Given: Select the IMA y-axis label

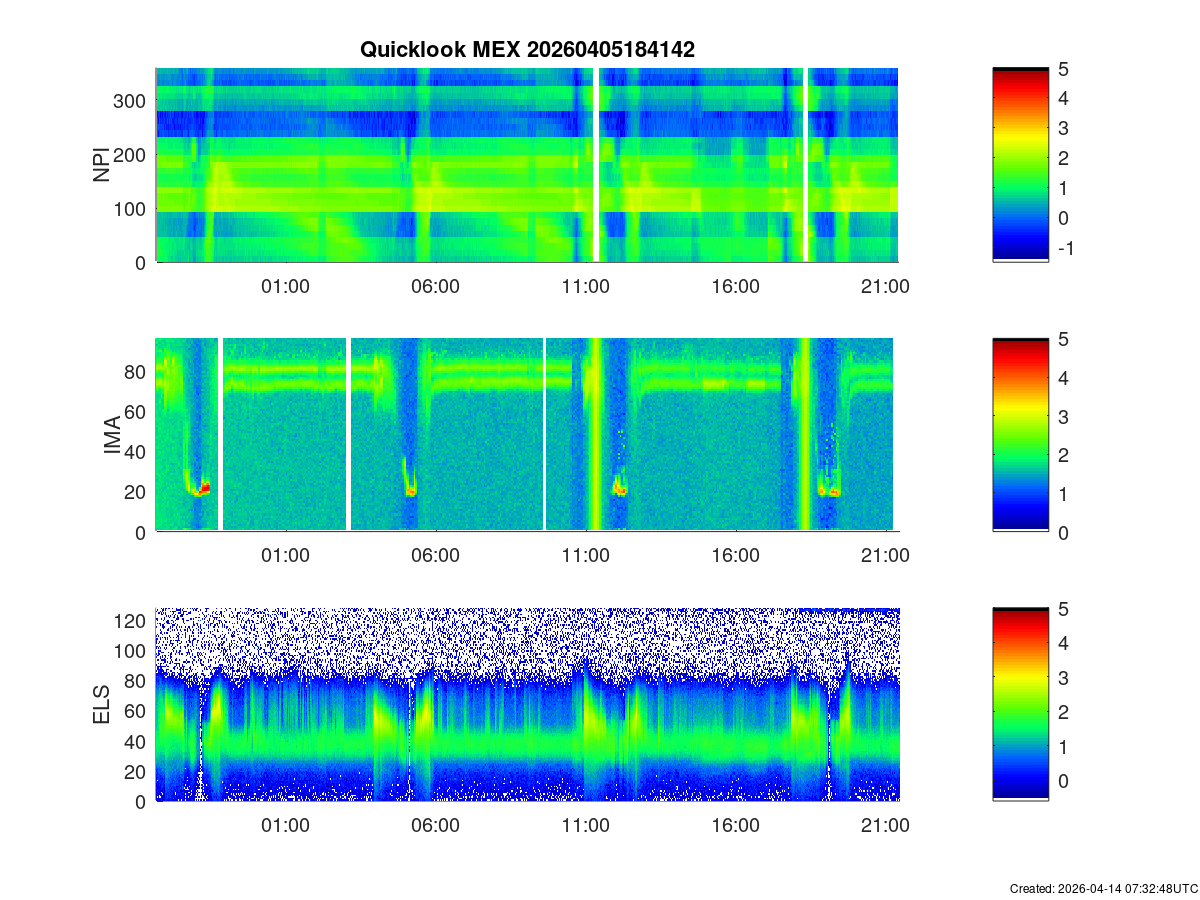Looking at the screenshot, I should [112, 435].
